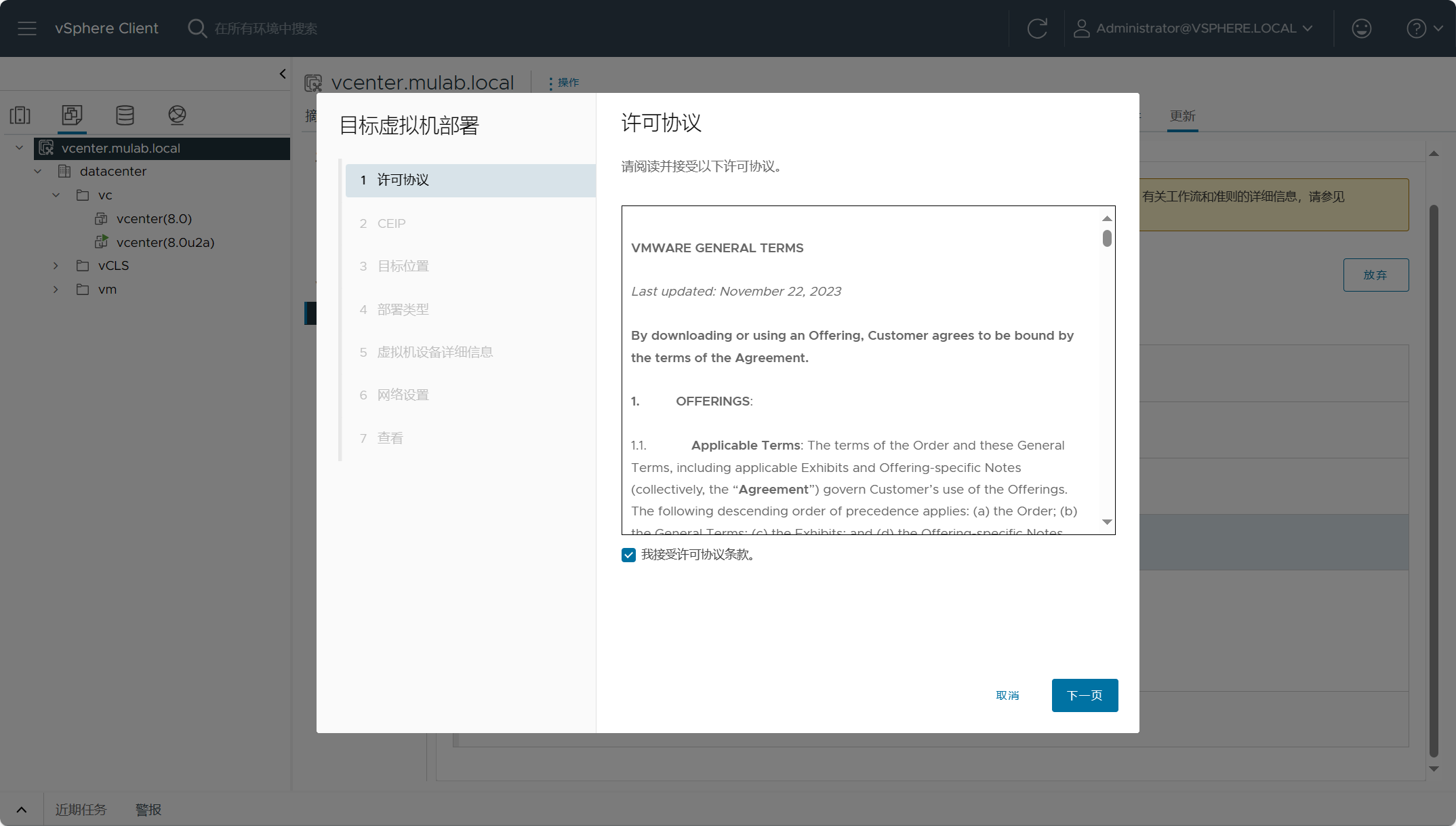Select wizard step 4 部署类型
This screenshot has width=1456, height=826.
tap(470, 309)
